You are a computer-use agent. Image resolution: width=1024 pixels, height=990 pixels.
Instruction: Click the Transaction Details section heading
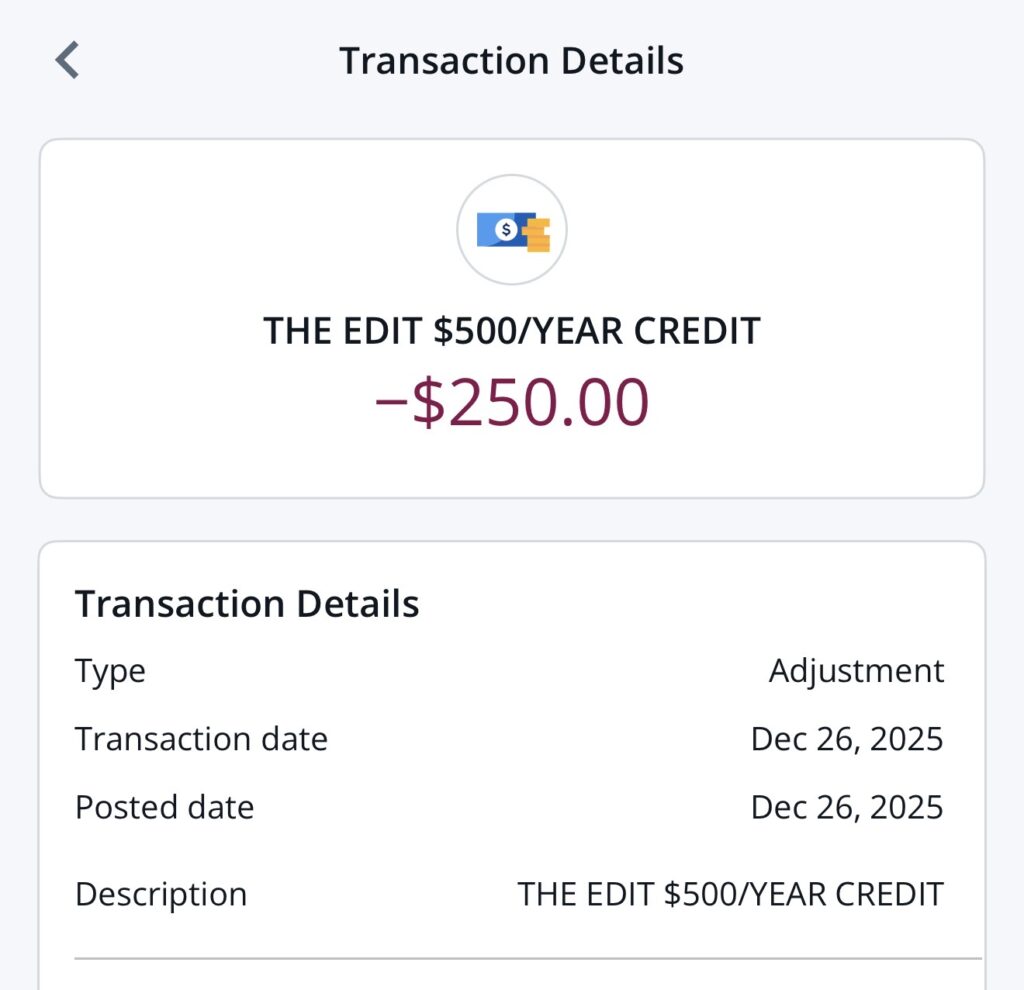(247, 604)
